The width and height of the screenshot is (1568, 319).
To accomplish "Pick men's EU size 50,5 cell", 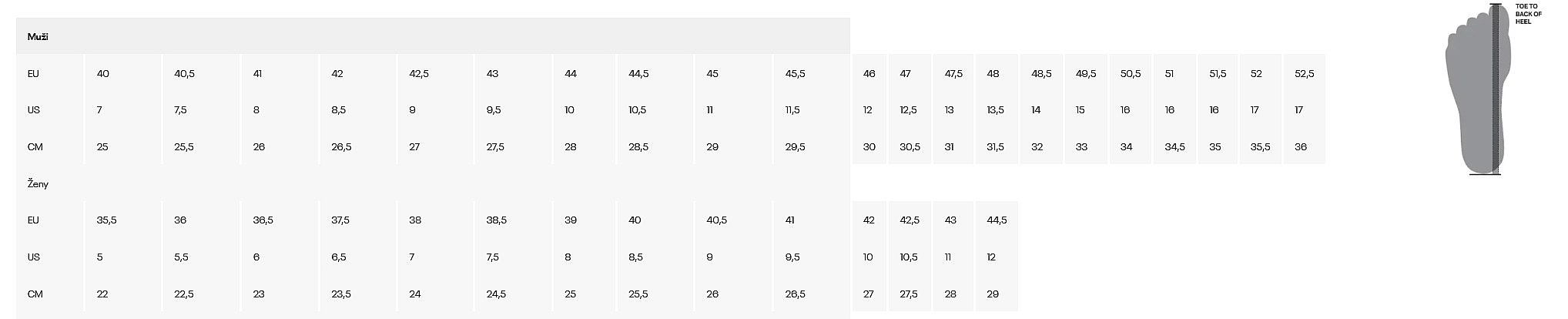I will tap(1131, 74).
